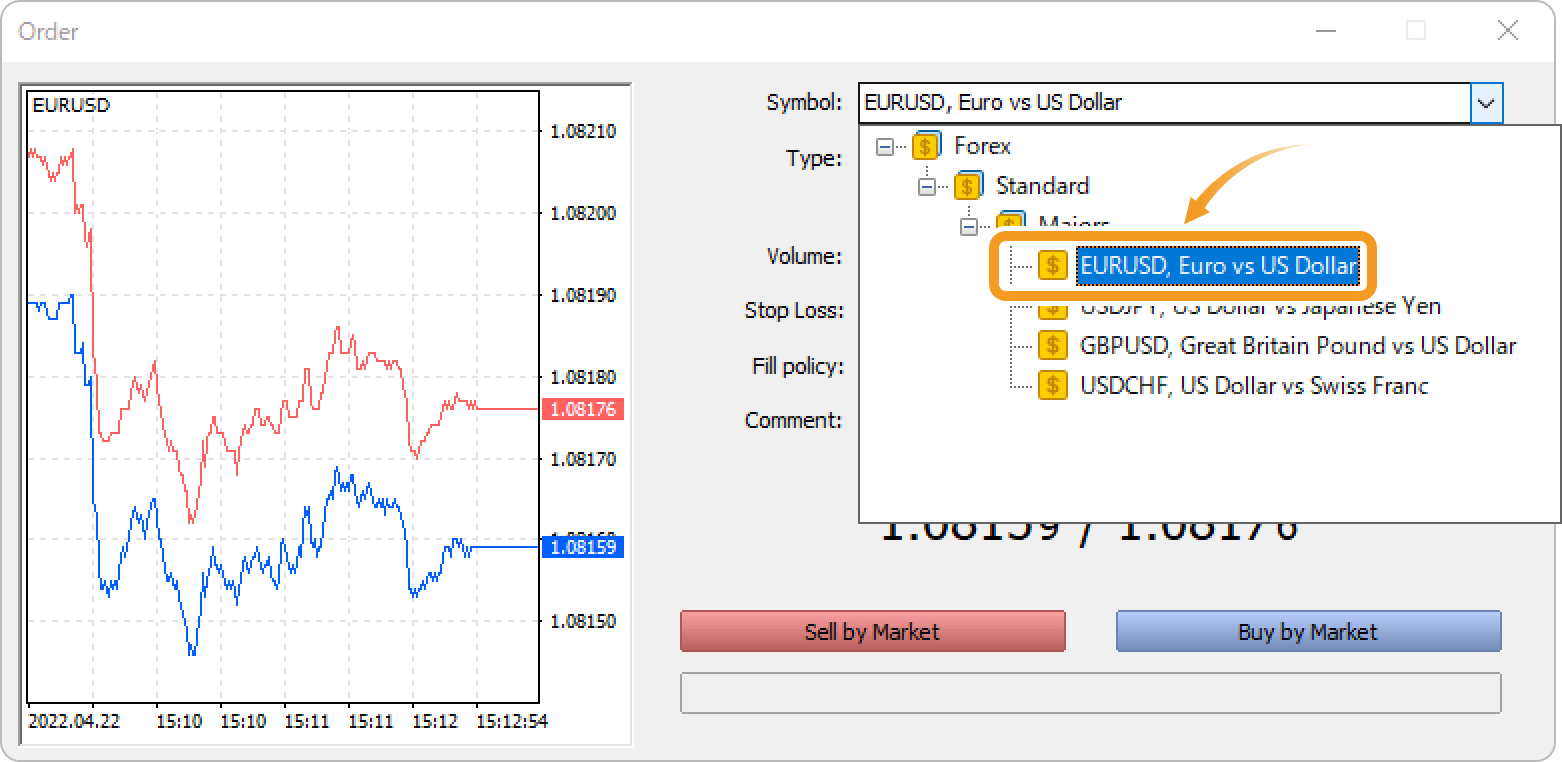Click the 1.08150 price axis label

[x=583, y=621]
